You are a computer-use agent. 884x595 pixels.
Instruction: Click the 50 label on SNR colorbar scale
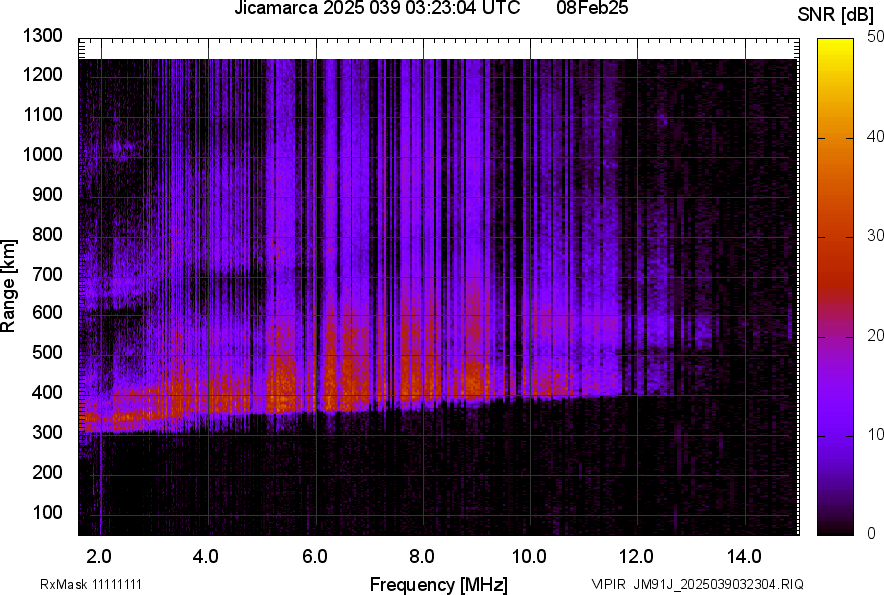point(875,36)
